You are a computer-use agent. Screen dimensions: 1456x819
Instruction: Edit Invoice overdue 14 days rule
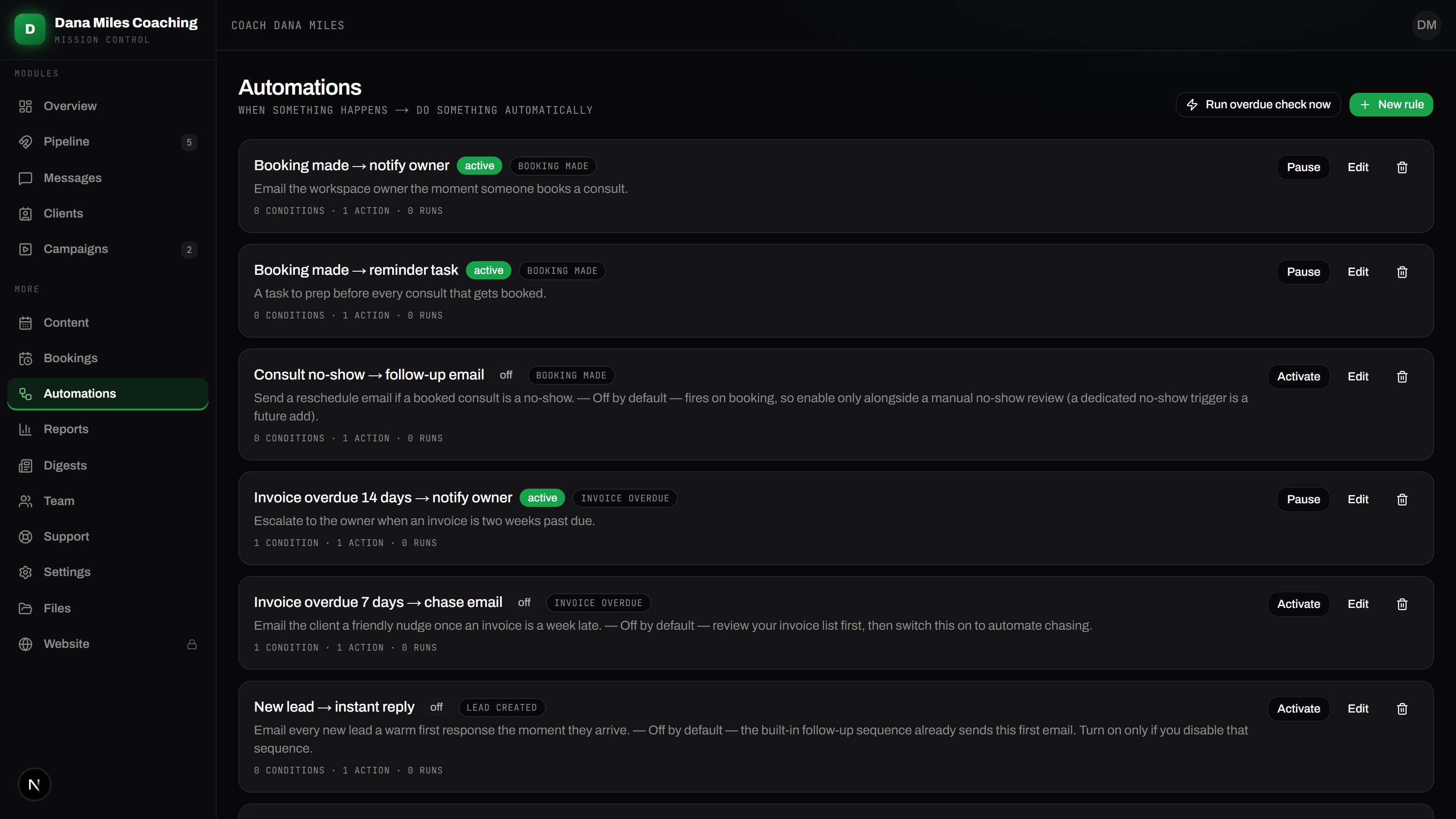[x=1358, y=499]
